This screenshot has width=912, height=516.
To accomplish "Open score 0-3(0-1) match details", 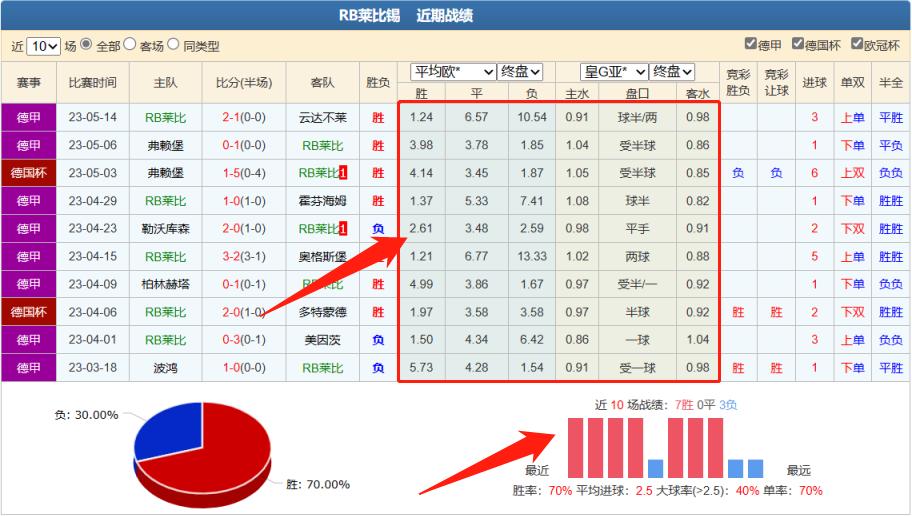I will [x=244, y=340].
